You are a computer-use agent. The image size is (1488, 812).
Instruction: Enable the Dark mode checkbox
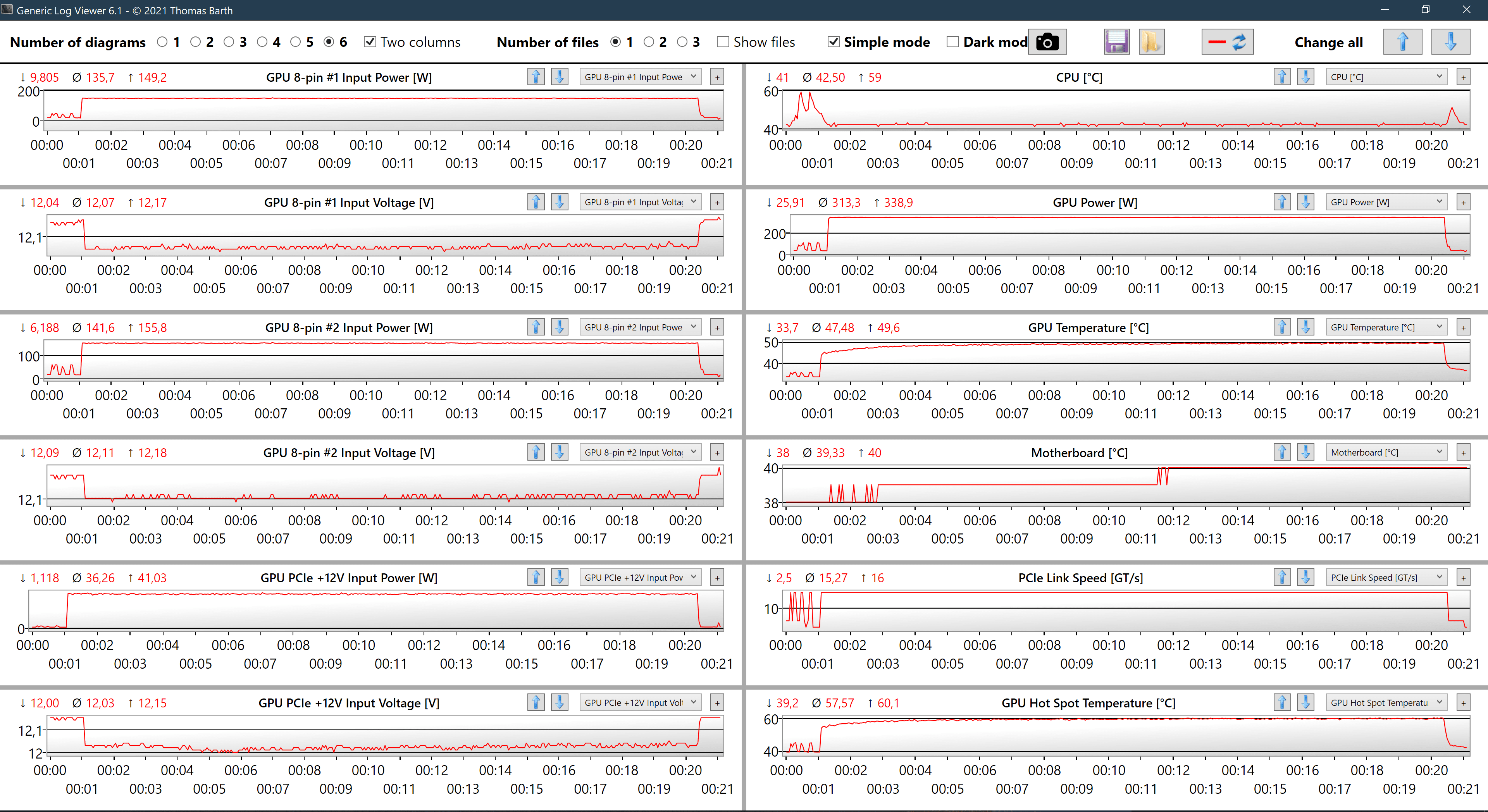click(953, 42)
